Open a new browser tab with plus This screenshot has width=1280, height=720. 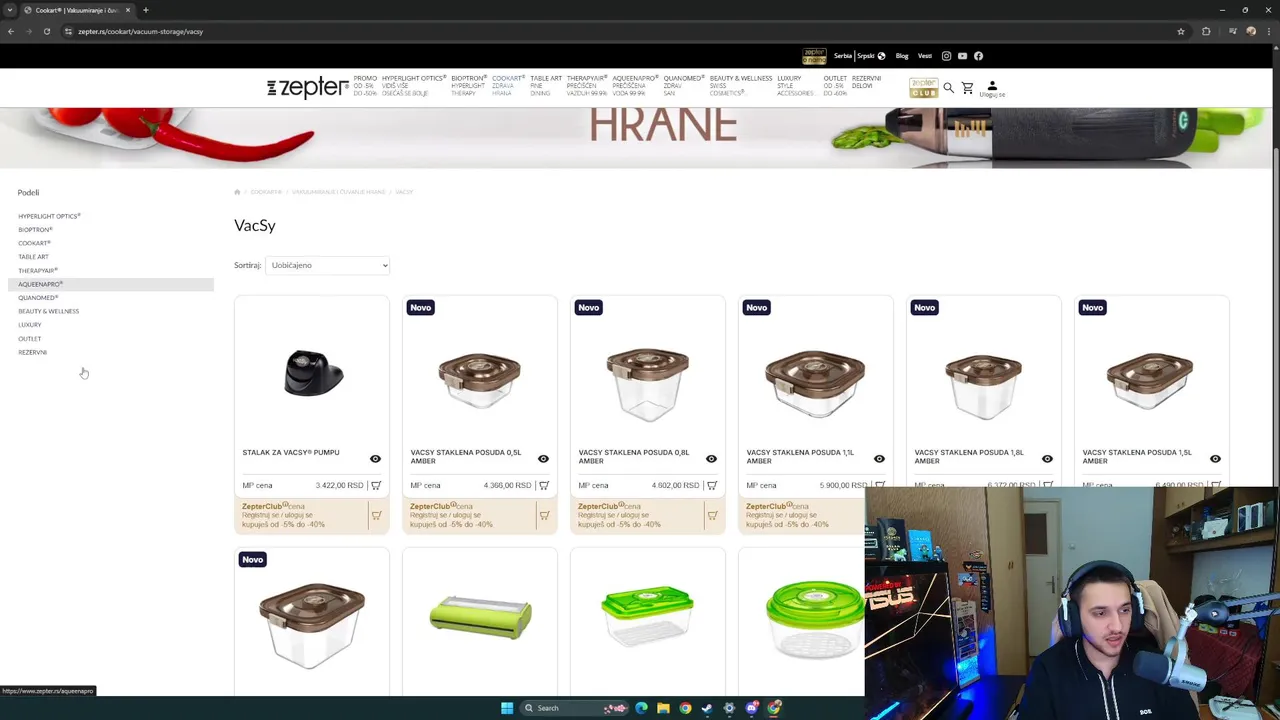[x=145, y=10]
